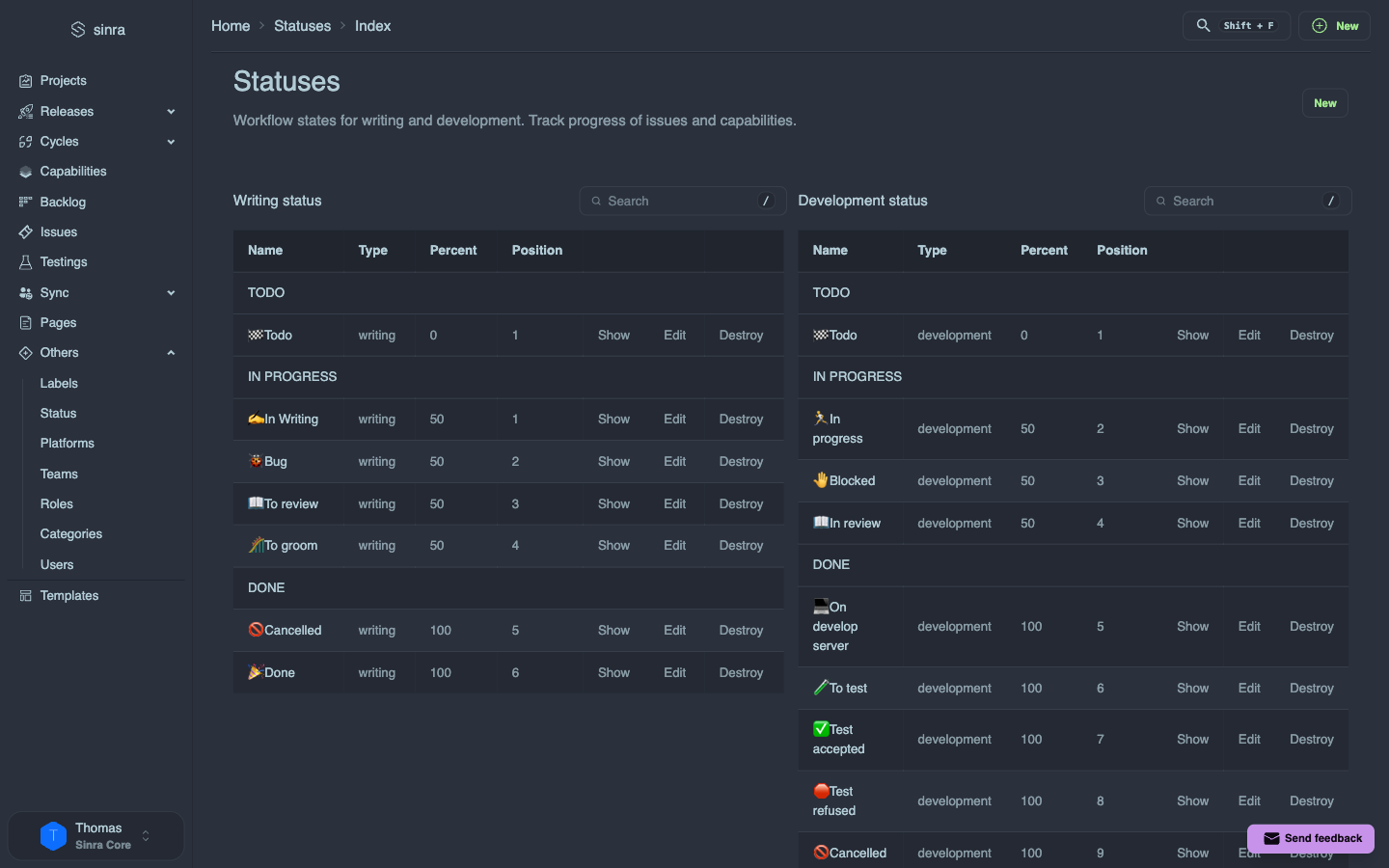Destroy the In review development status
This screenshot has height=868, width=1389.
[x=1312, y=524]
